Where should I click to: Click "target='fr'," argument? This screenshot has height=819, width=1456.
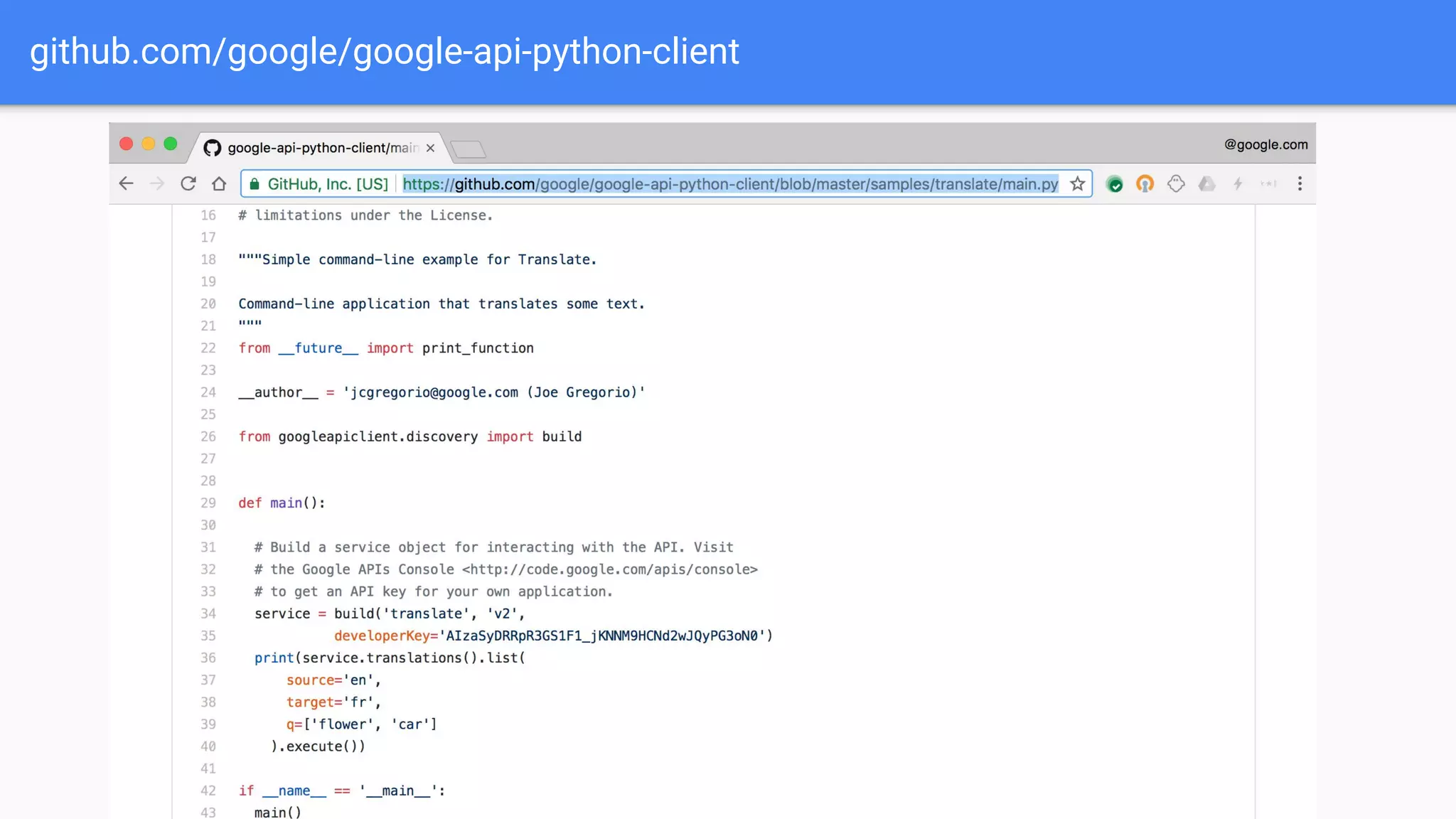(333, 702)
